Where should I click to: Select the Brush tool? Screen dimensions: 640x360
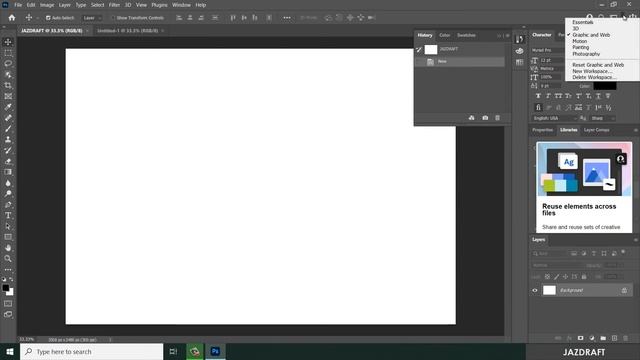coord(8,129)
